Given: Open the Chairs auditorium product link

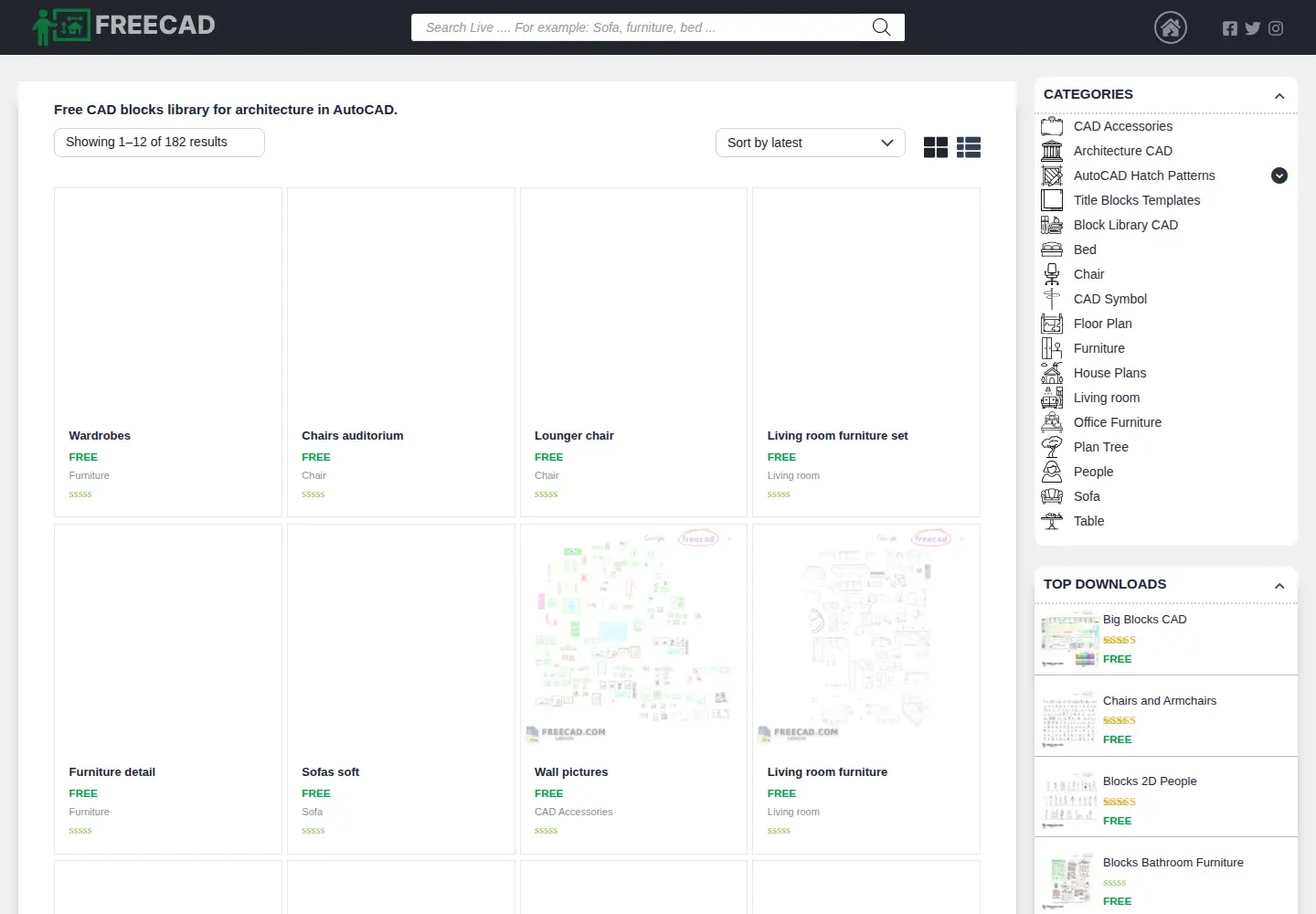Looking at the screenshot, I should tap(353, 436).
